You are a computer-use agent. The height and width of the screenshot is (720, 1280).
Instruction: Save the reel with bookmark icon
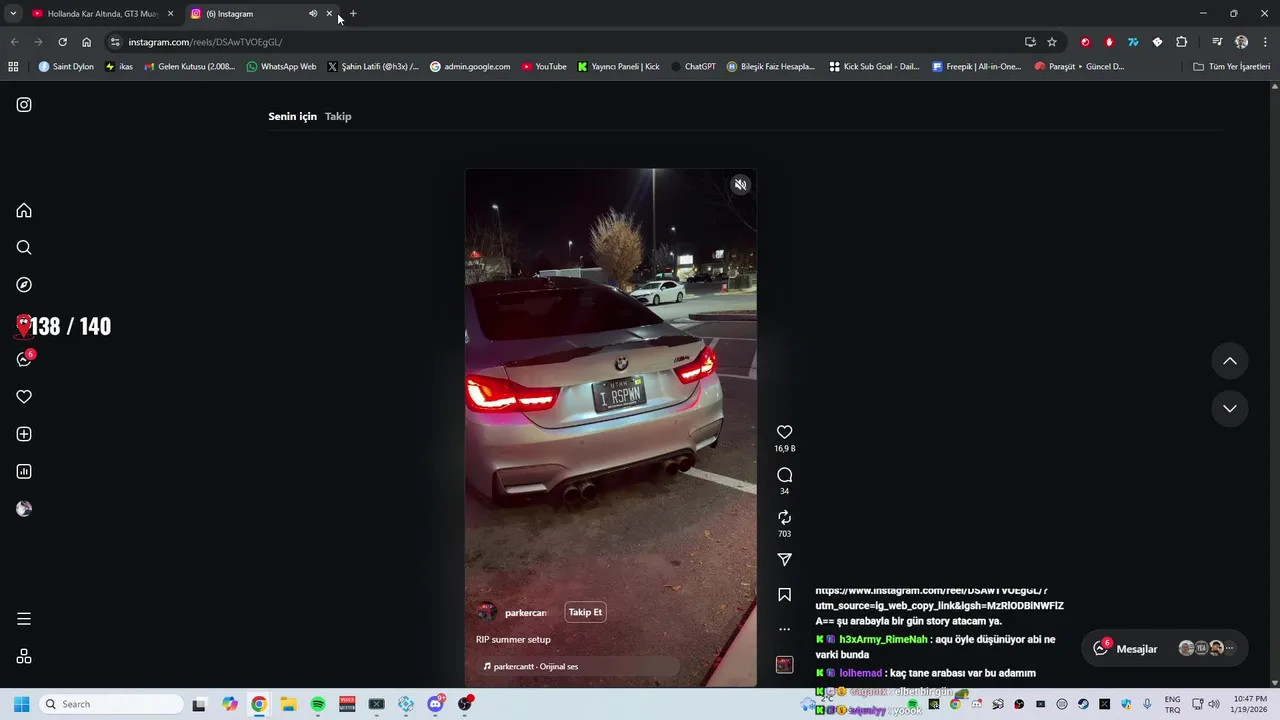[784, 595]
